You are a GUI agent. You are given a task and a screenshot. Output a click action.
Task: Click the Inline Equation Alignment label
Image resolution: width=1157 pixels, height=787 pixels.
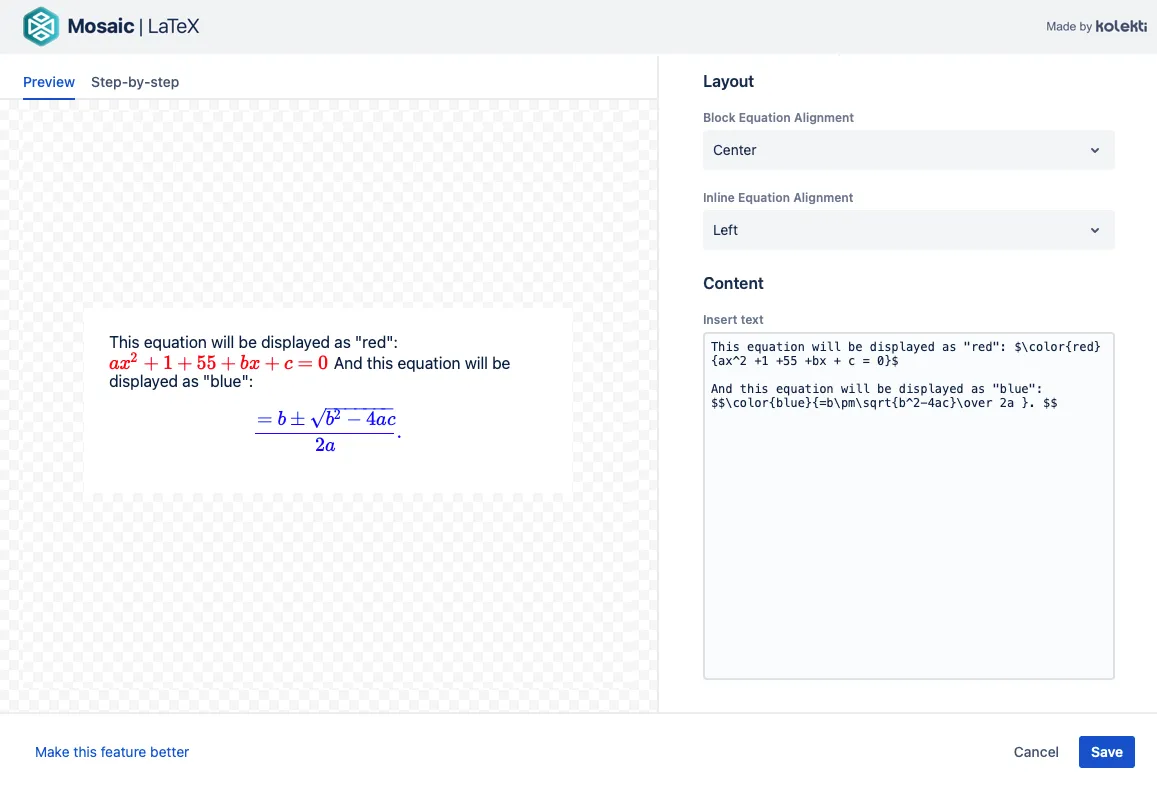[778, 198]
